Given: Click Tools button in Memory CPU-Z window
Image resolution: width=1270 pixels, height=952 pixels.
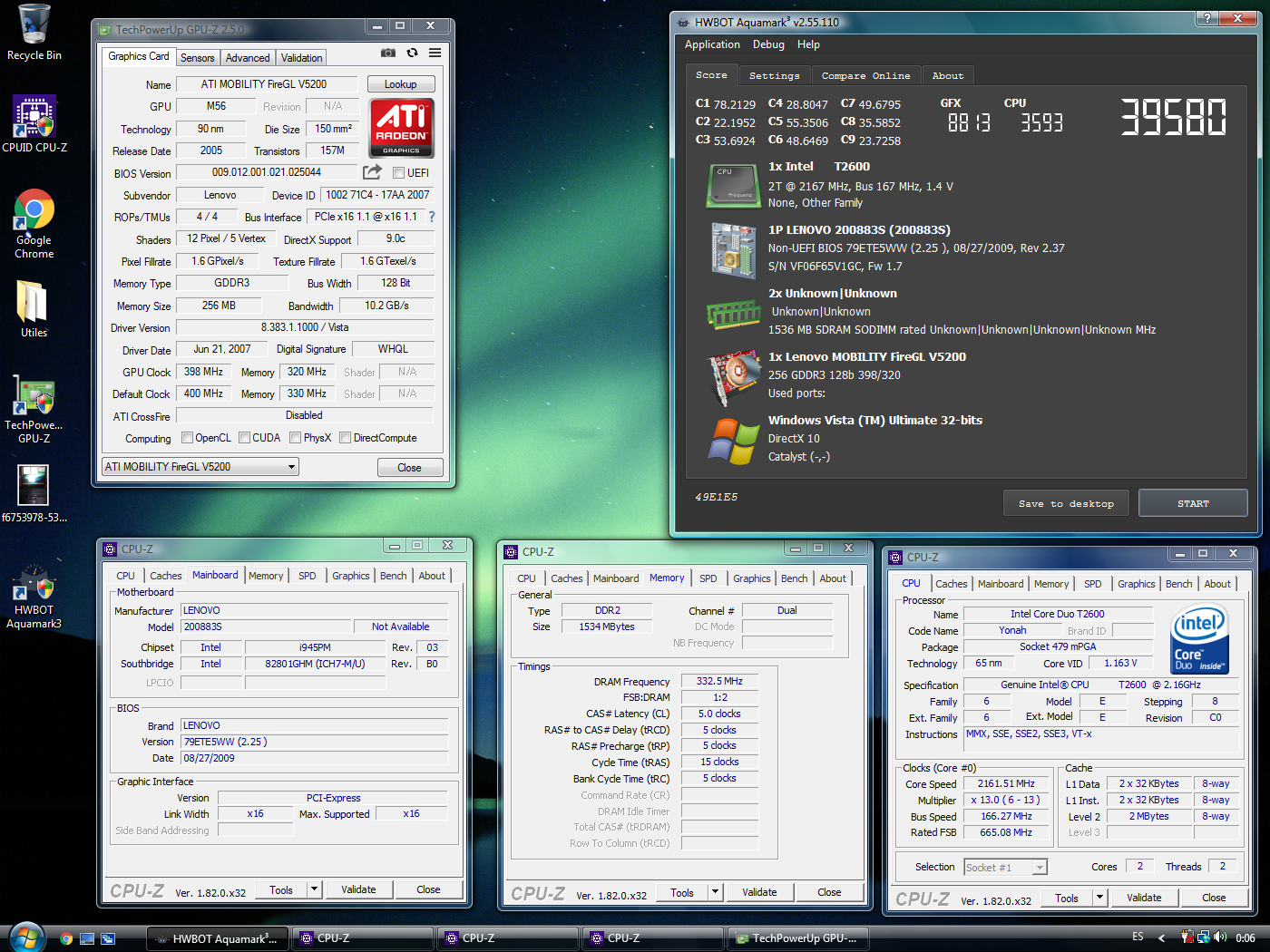Looking at the screenshot, I should (x=682, y=892).
